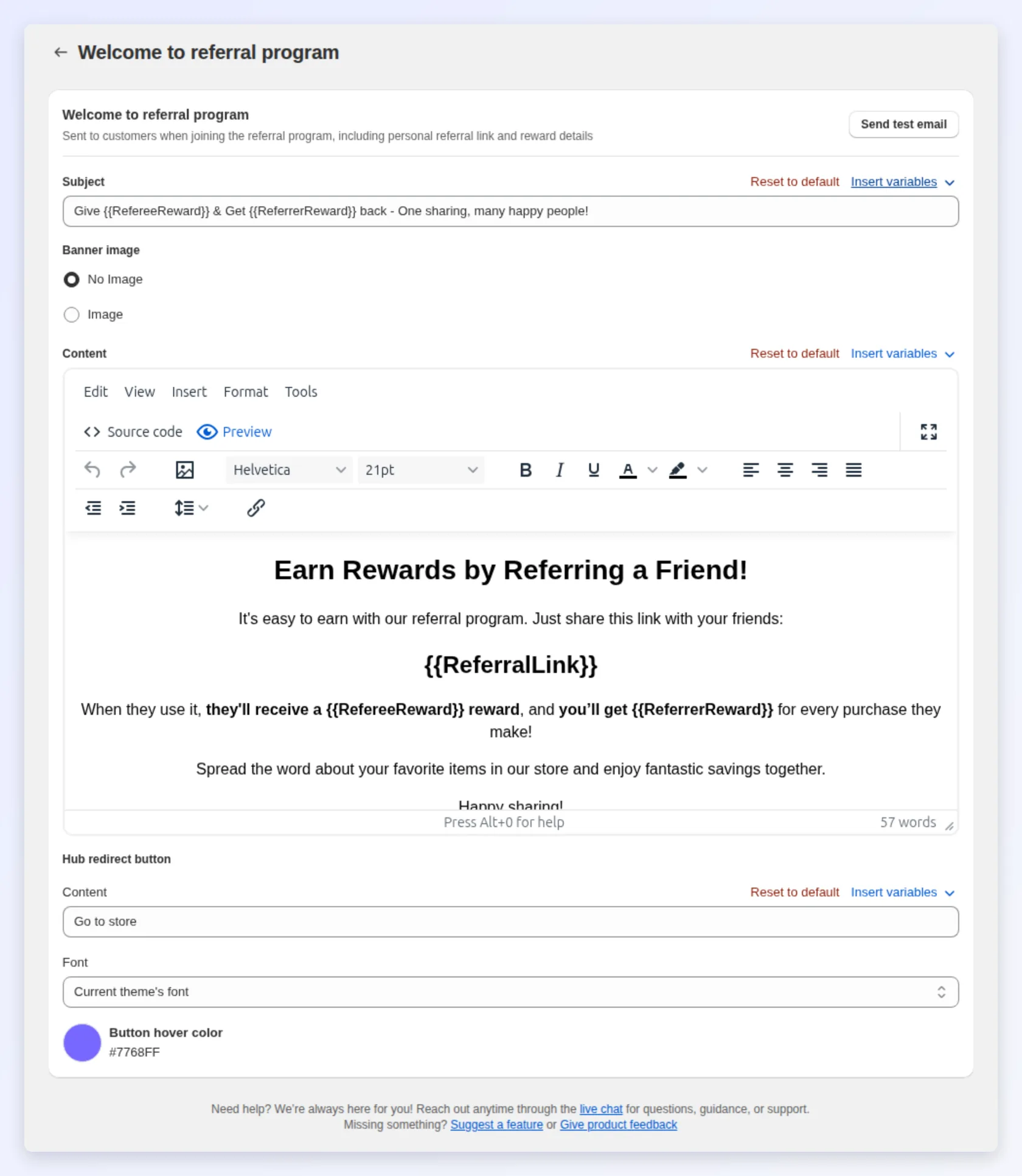Select the Image radio option
The image size is (1022, 1176).
click(72, 314)
